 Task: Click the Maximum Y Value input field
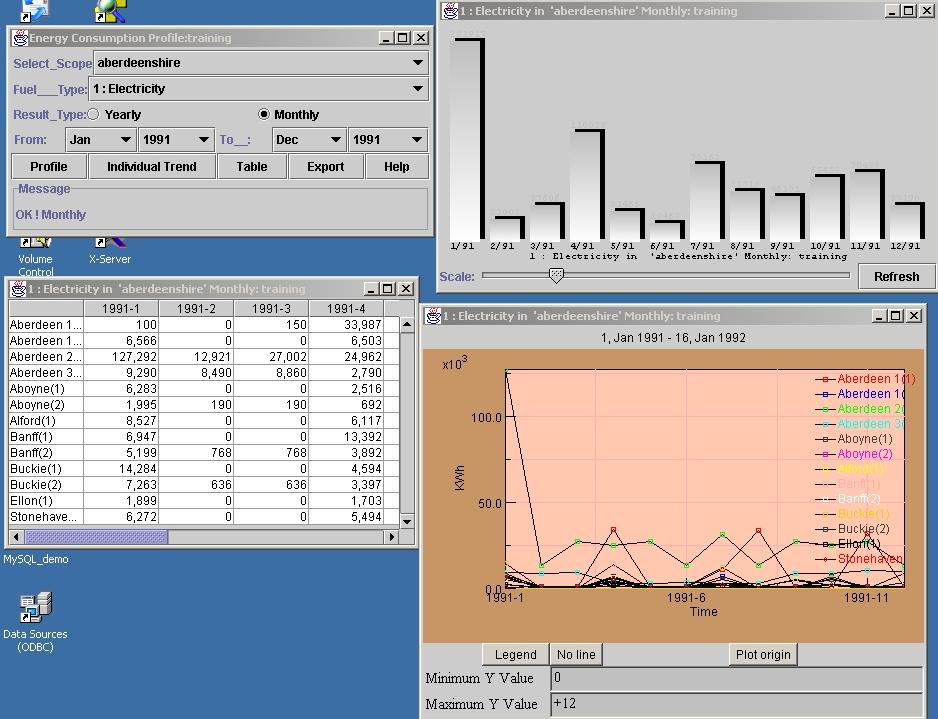pyautogui.click(x=737, y=704)
